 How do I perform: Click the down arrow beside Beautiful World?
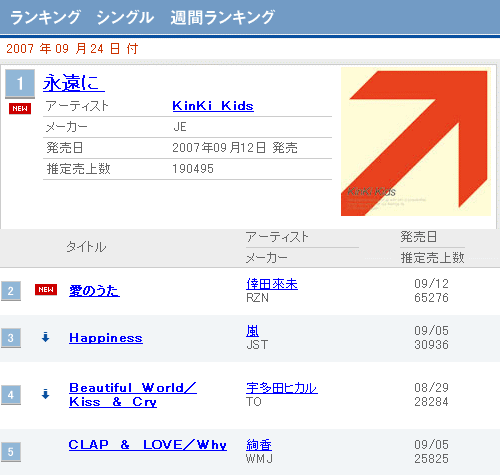[46, 394]
